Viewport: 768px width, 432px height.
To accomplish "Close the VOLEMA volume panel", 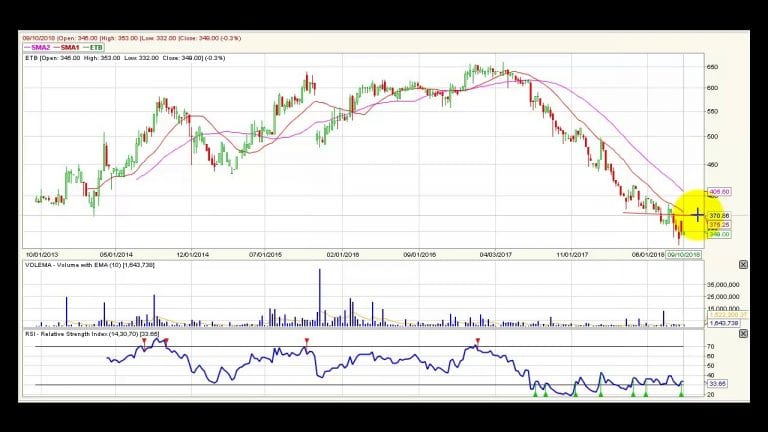I will coord(743,264).
